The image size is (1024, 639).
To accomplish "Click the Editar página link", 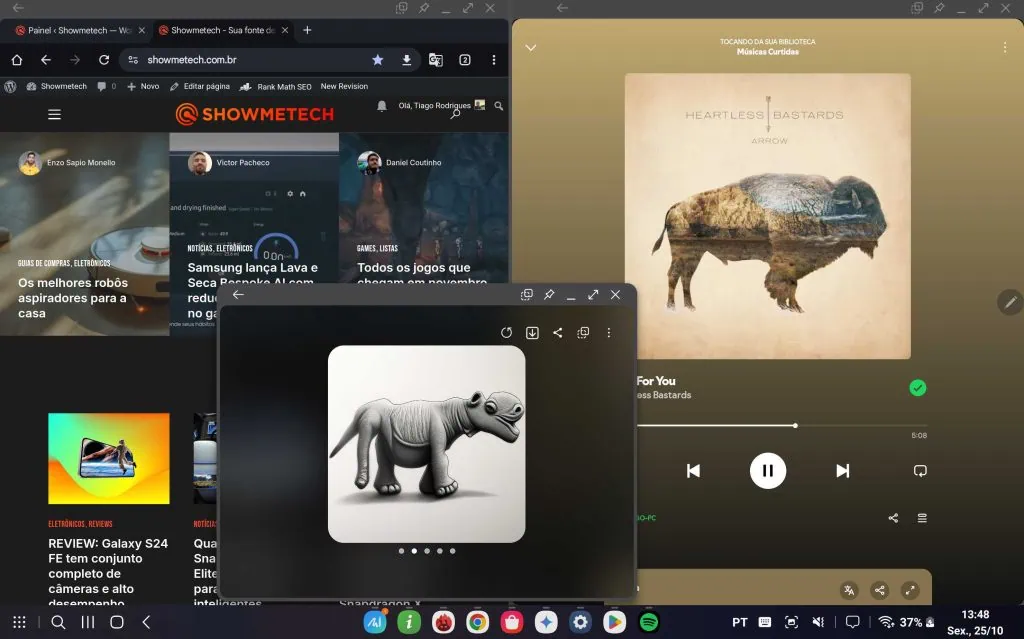I will [x=200, y=87].
